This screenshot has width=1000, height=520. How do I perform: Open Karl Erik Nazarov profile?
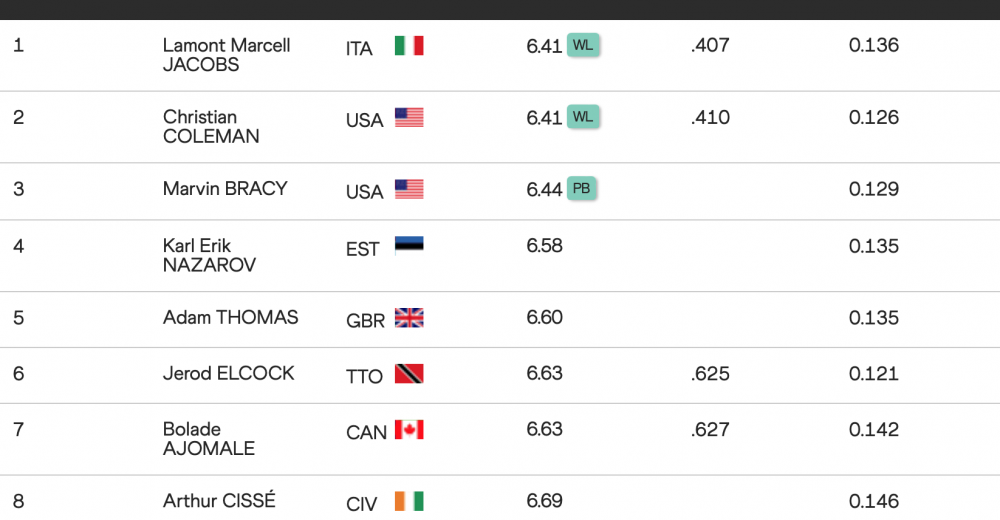pyautogui.click(x=209, y=255)
